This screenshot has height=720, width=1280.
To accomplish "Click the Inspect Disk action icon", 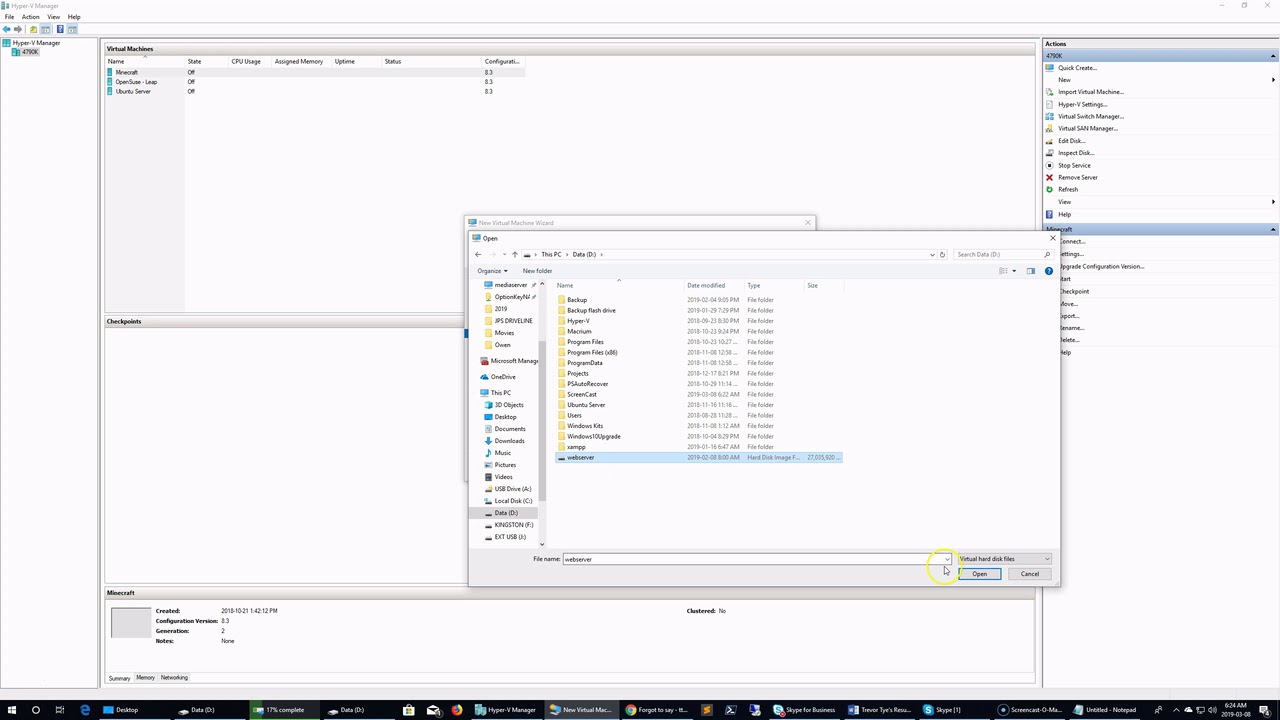I will click(1049, 153).
